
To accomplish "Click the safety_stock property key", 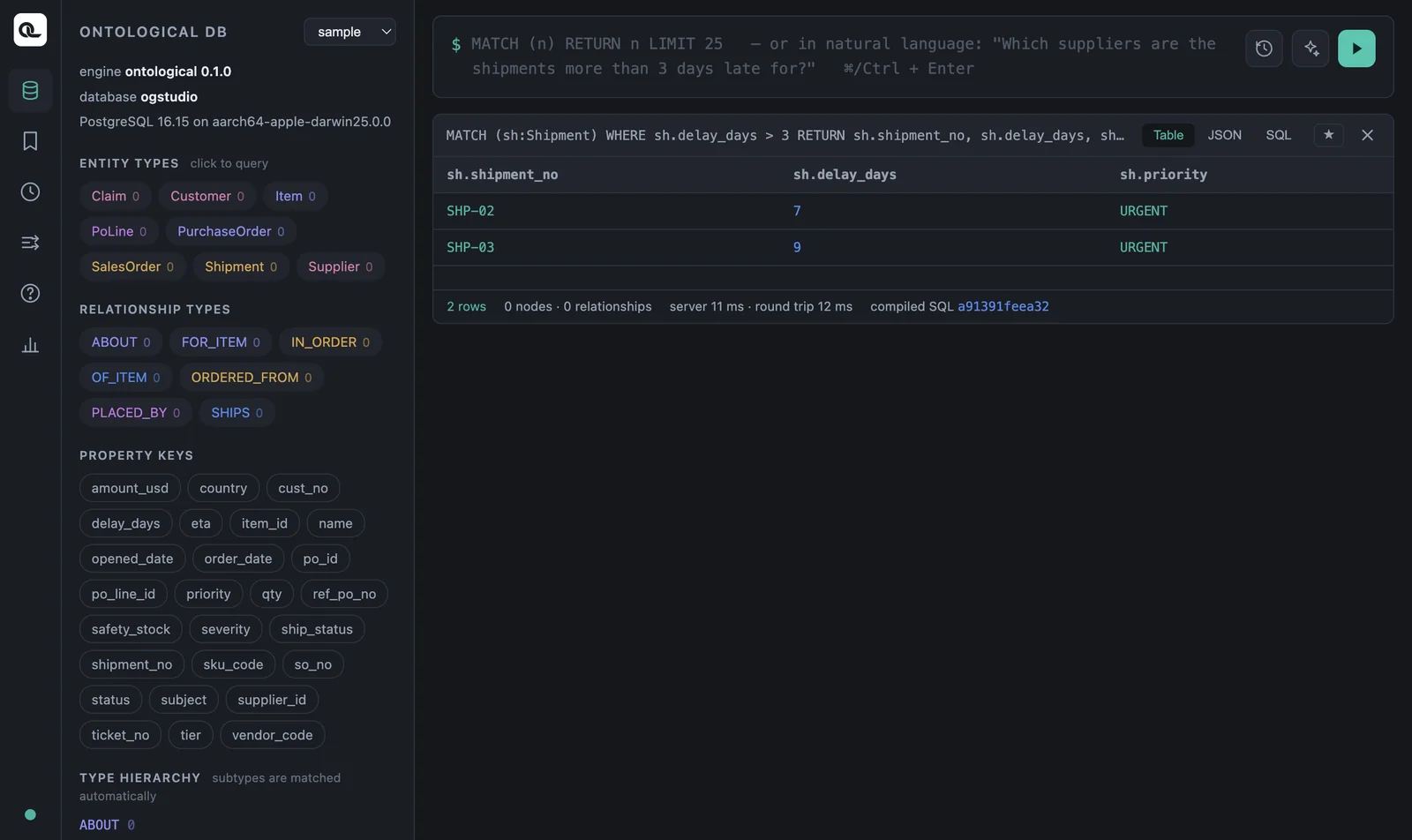I will point(131,629).
